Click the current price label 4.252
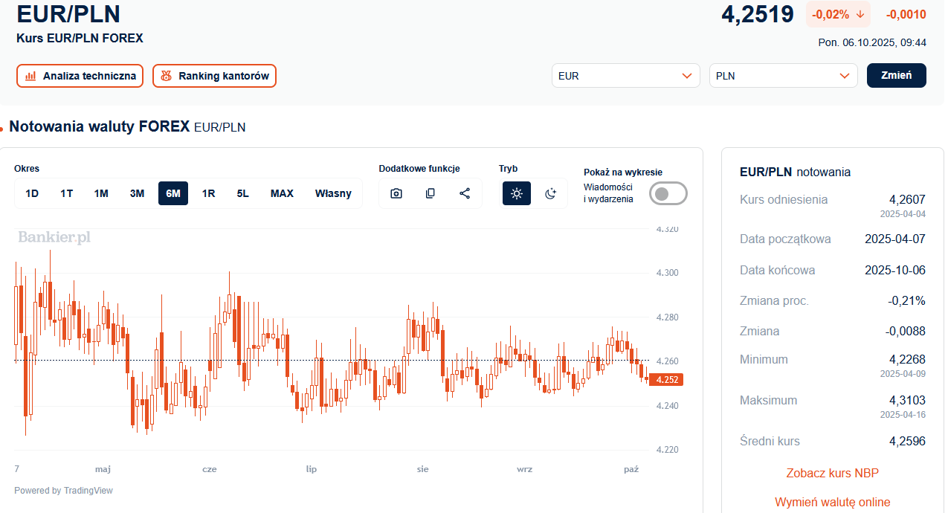The image size is (948, 513). point(667,380)
